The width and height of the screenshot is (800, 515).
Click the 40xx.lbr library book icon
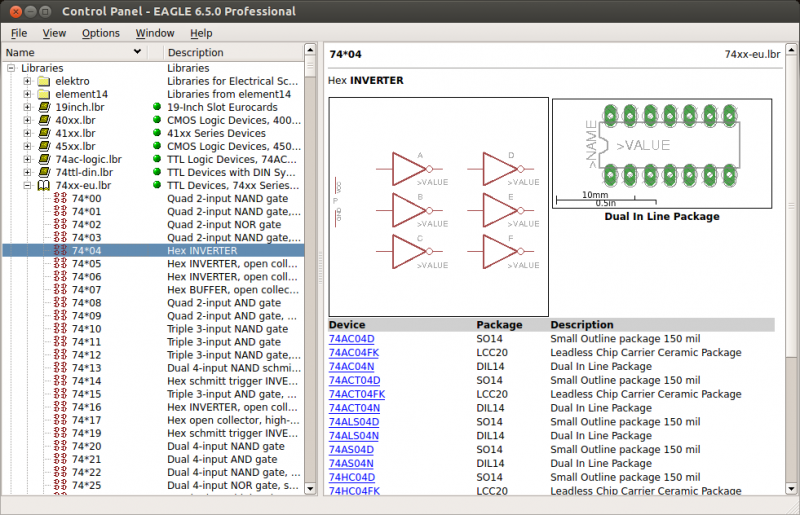pos(44,120)
